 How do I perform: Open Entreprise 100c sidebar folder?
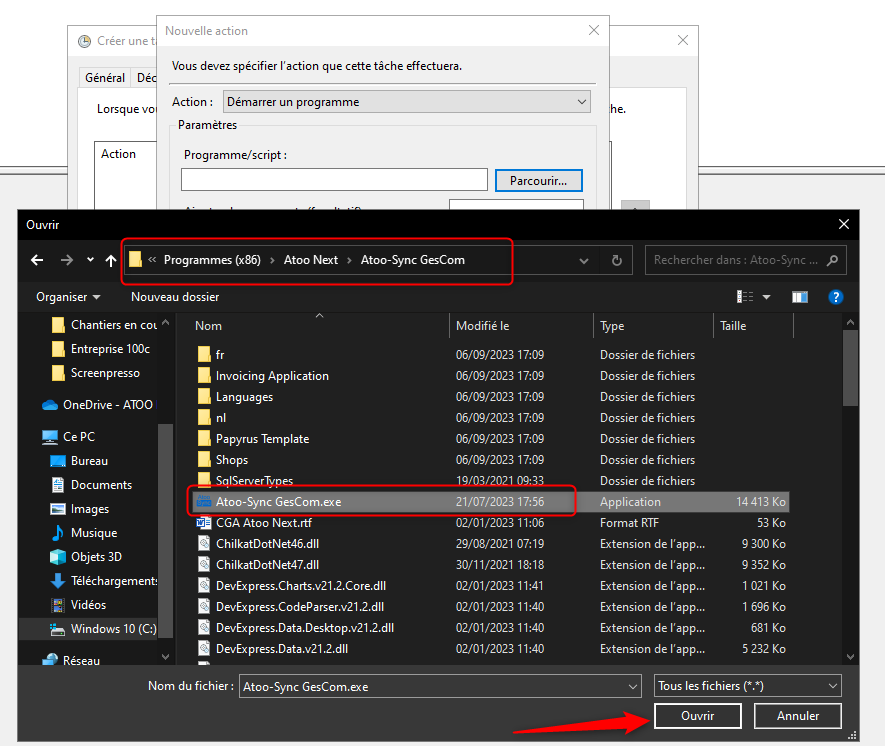click(101, 349)
